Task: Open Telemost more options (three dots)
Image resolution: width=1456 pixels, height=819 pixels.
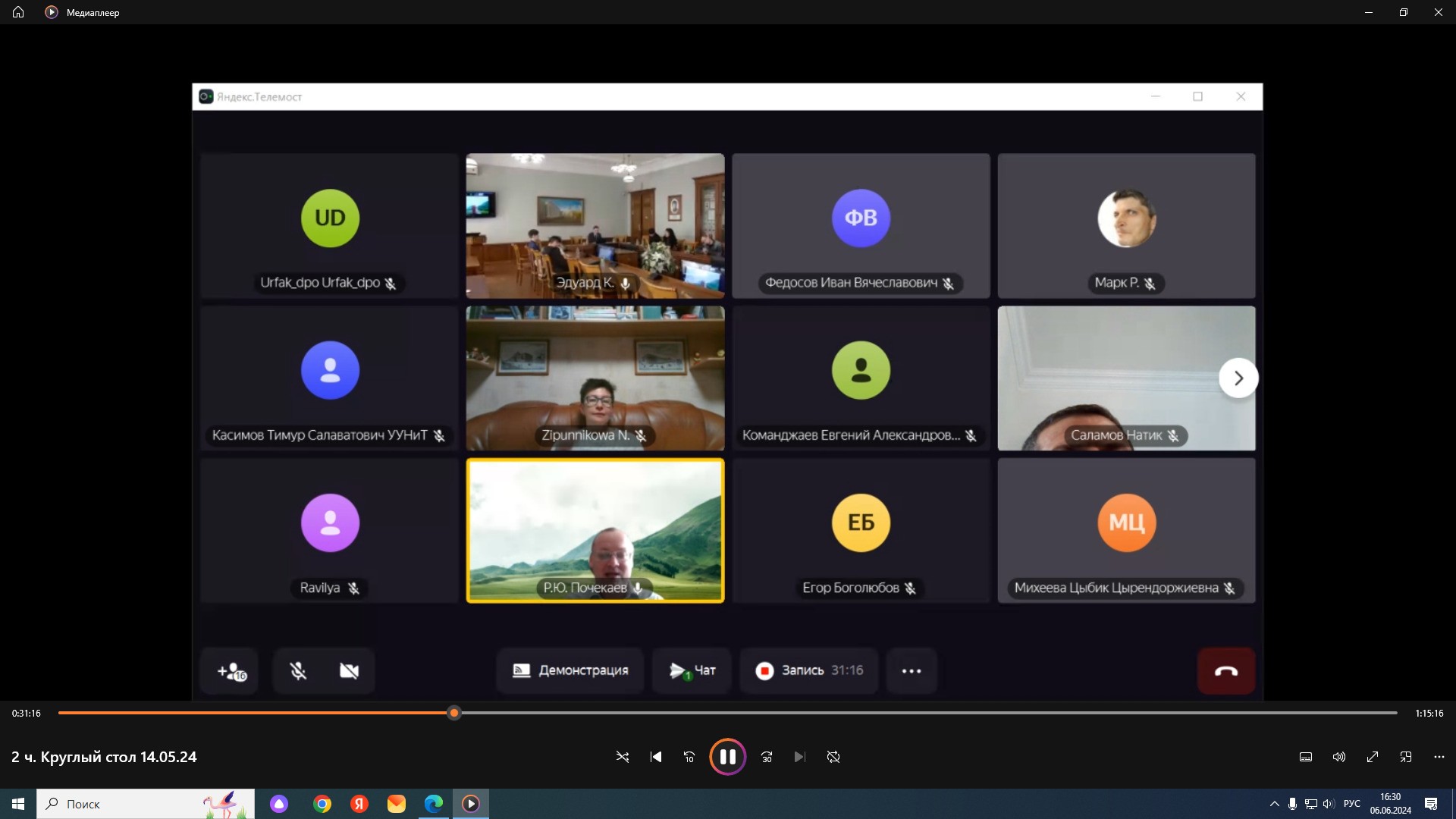Action: 912,671
